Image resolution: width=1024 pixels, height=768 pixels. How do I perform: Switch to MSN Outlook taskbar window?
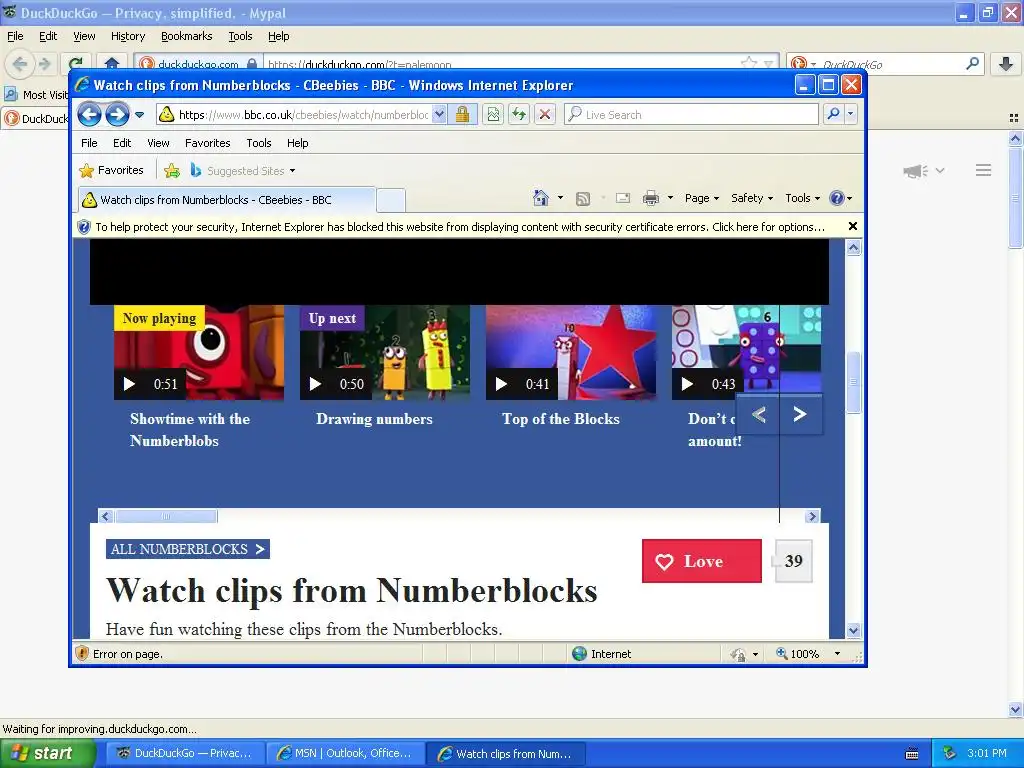coord(346,754)
